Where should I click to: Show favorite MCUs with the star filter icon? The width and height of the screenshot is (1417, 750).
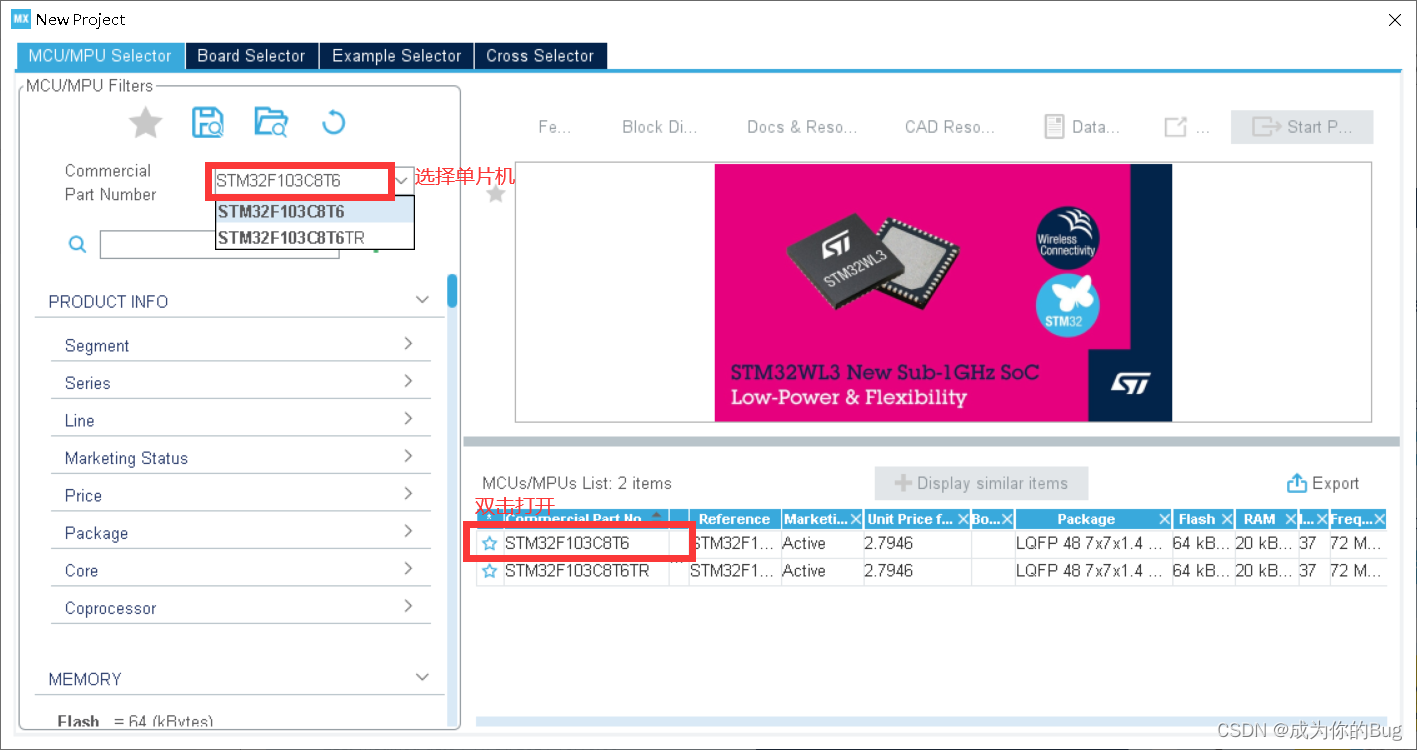coord(146,123)
